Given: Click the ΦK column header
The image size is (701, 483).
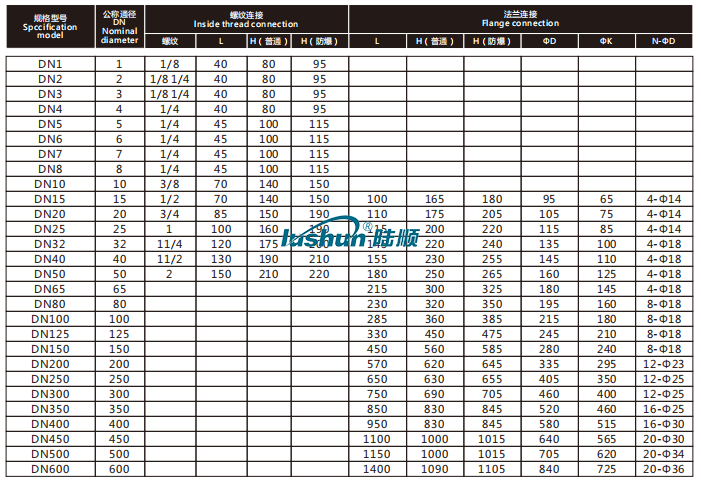Looking at the screenshot, I should tap(607, 41).
